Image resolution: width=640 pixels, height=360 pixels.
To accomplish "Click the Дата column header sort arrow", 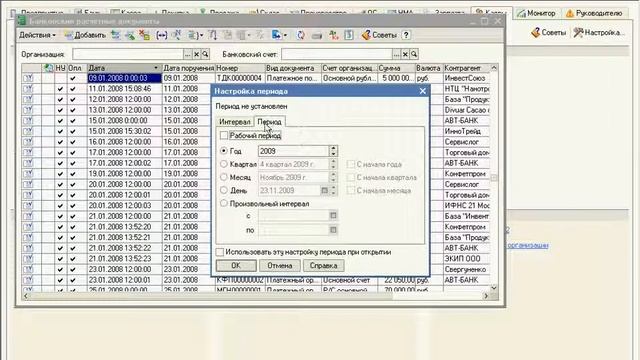I will (156, 68).
